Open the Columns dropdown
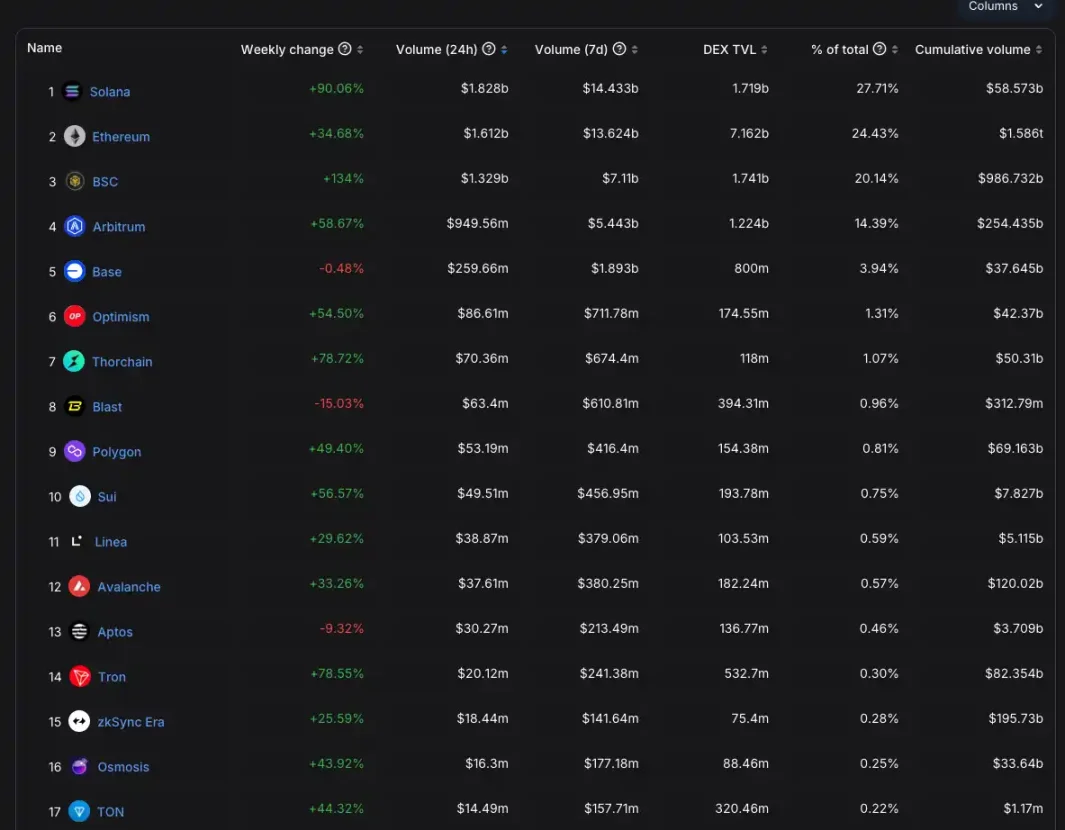Screen dimensions: 1065x830 pyautogui.click(x=1004, y=7)
